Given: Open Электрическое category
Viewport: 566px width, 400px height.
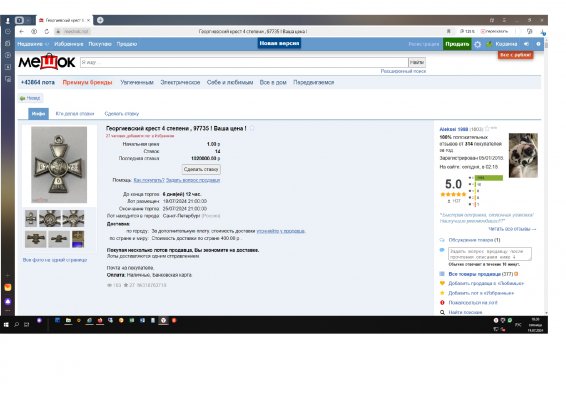Looking at the screenshot, I should (180, 82).
